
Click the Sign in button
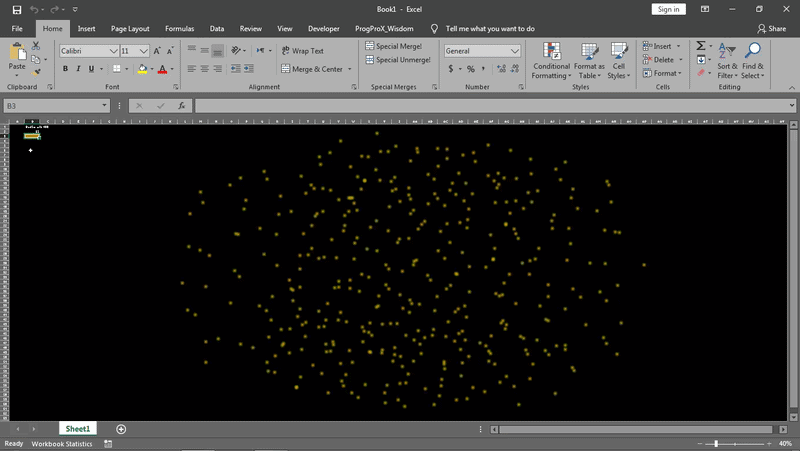pyautogui.click(x=668, y=9)
